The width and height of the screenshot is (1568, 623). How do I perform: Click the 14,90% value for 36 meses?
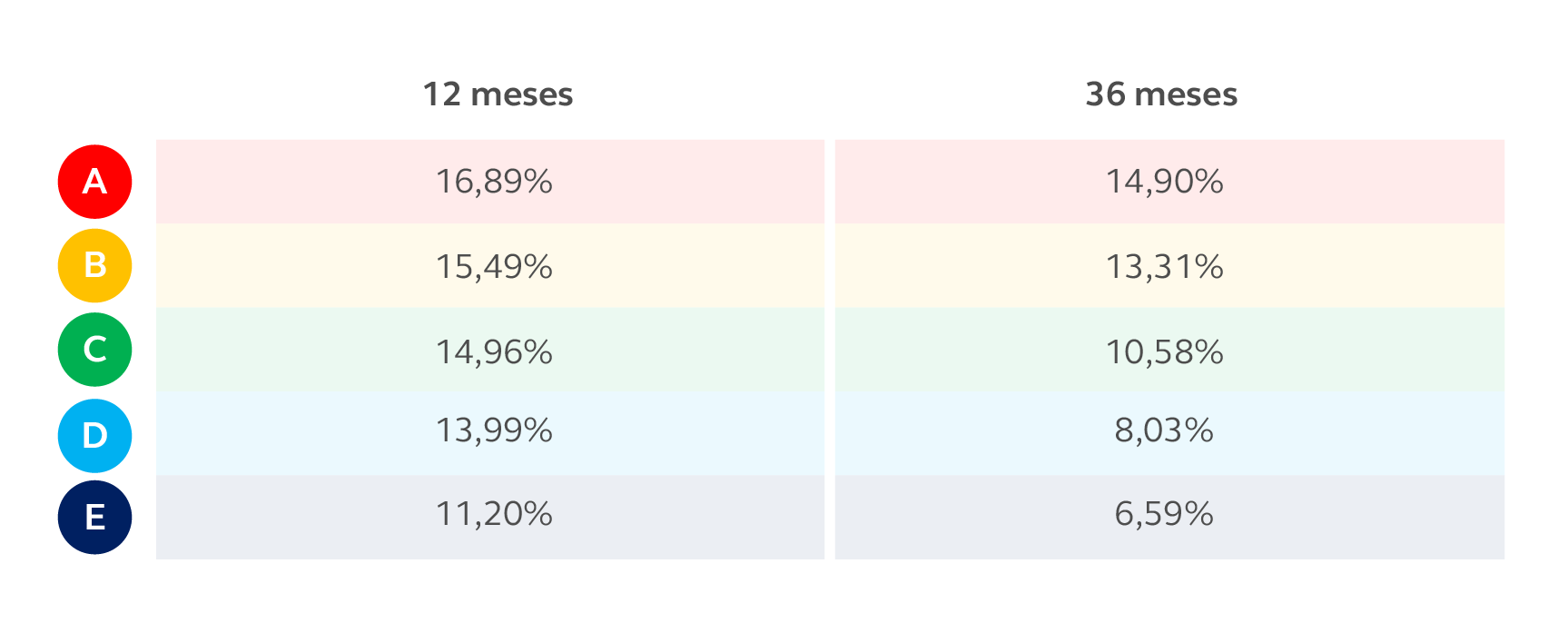click(x=1164, y=182)
